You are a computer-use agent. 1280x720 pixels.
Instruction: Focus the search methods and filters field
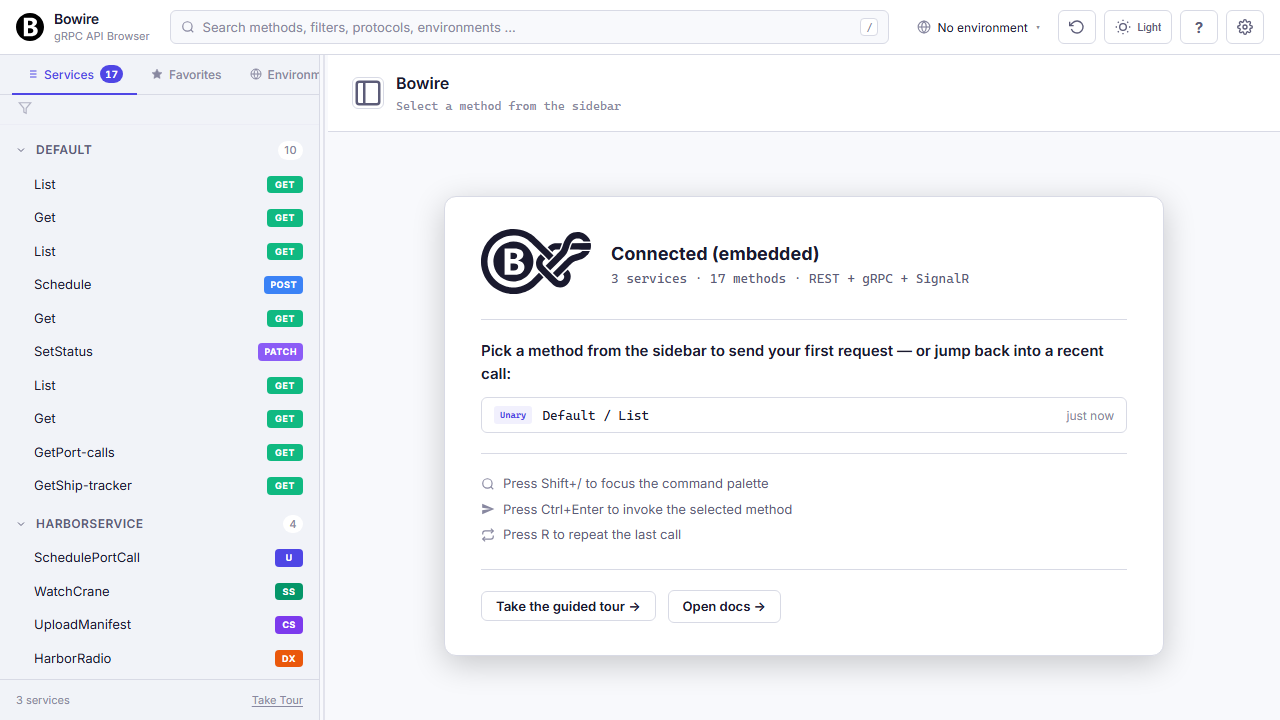(529, 27)
